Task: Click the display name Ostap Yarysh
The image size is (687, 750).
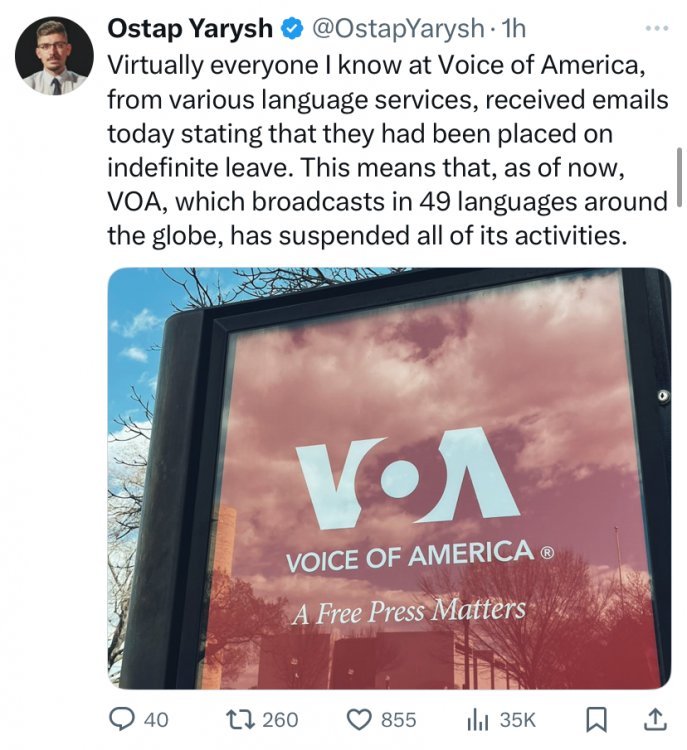Action: click(x=189, y=30)
